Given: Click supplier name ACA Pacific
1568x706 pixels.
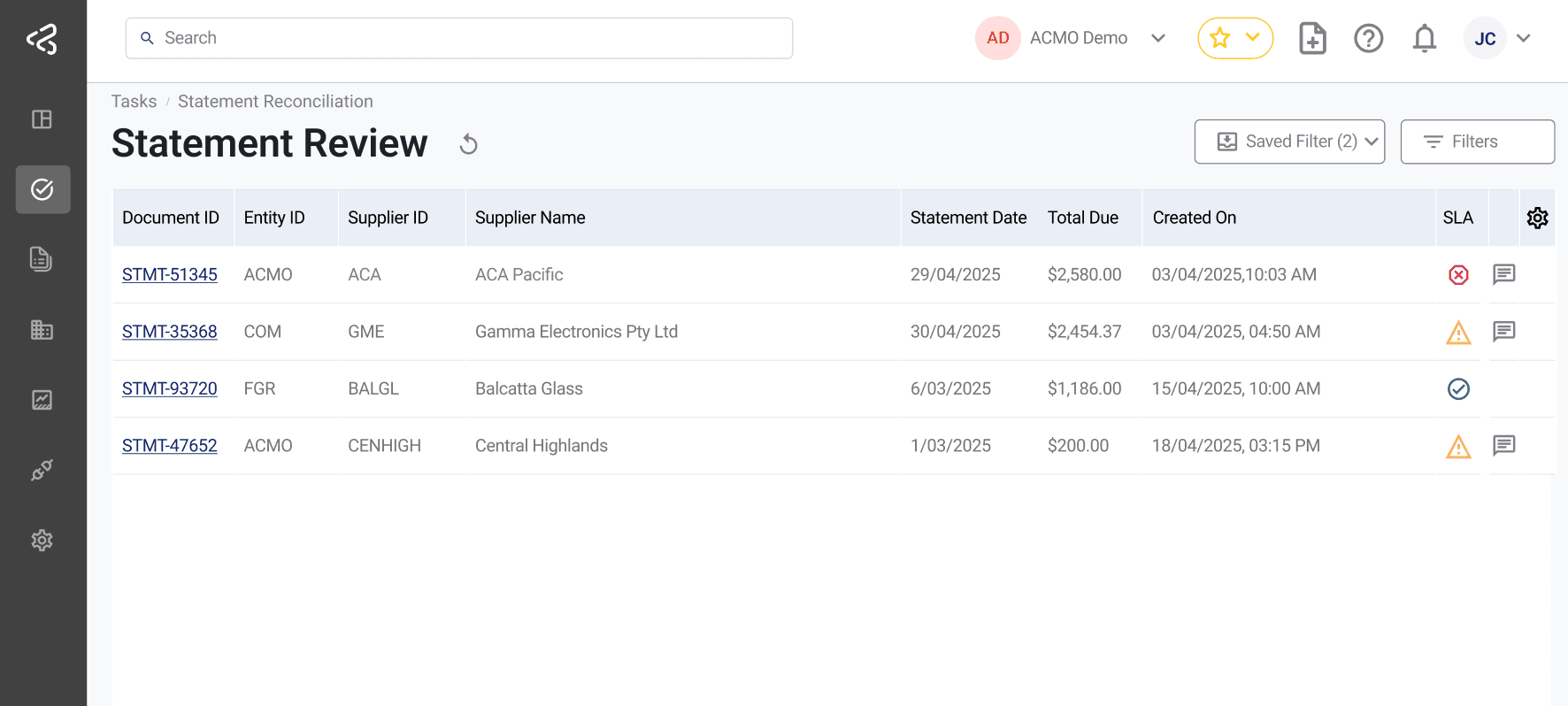Looking at the screenshot, I should coord(519,274).
